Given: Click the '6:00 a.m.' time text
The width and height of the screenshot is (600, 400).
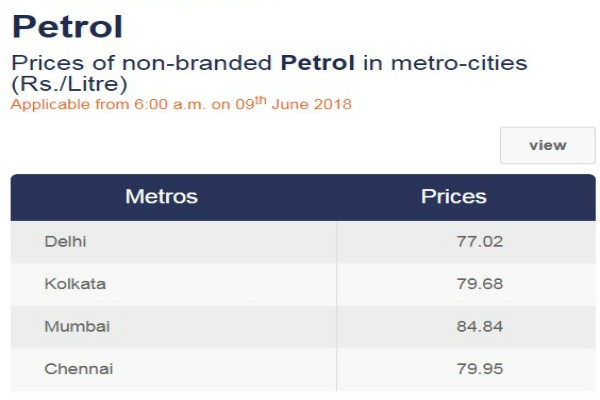Looking at the screenshot, I should [x=170, y=104].
